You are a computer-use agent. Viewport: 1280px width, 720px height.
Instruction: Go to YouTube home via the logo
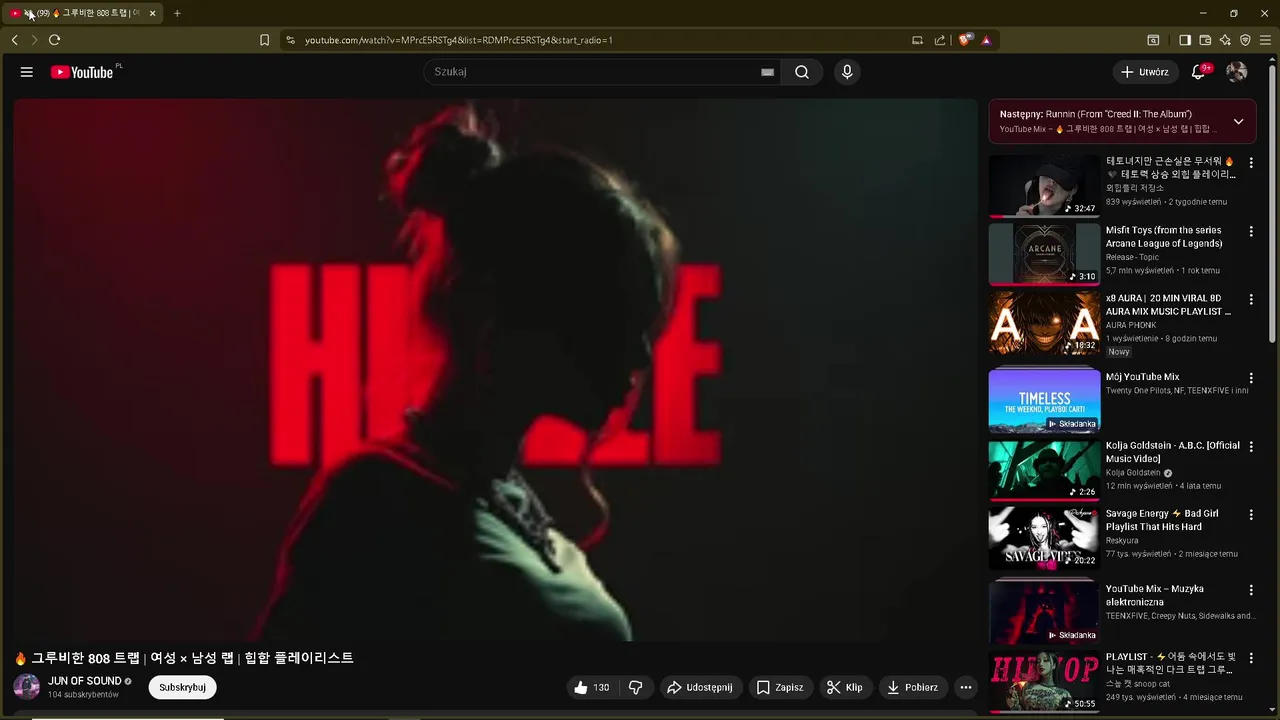[x=82, y=72]
